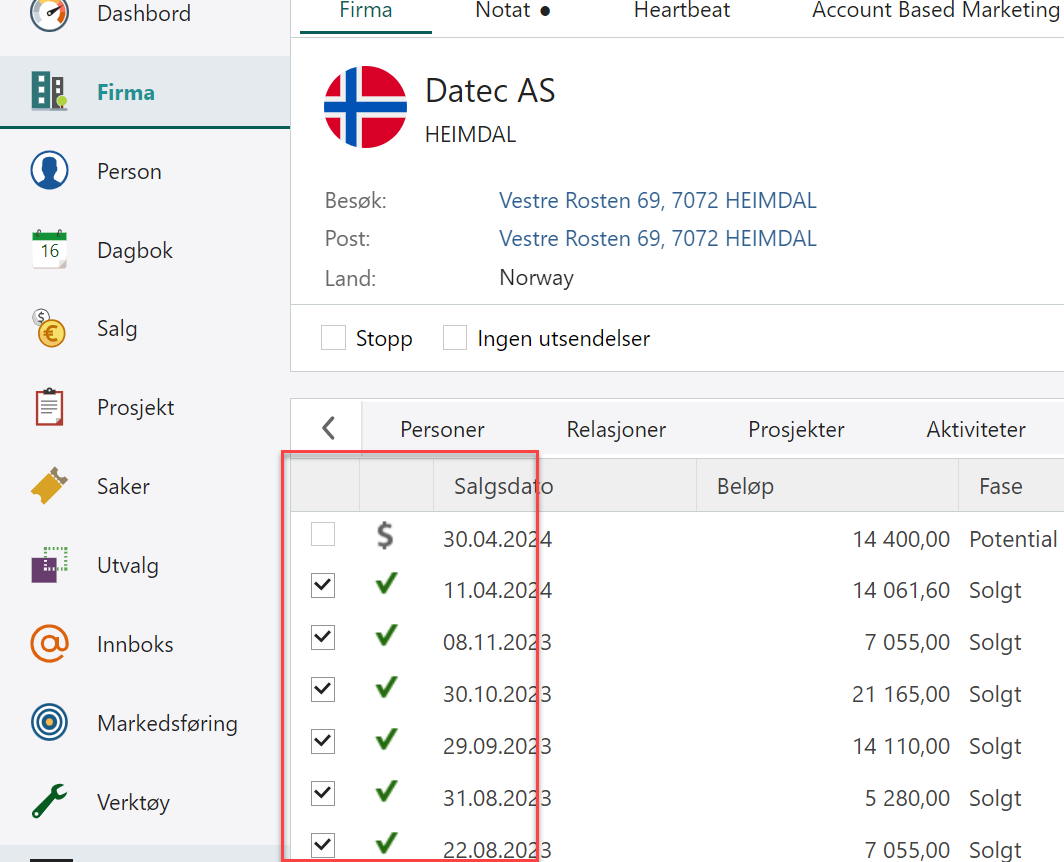Click the Saker ticket icon
Screen dimensions: 1064x862
tap(50, 487)
